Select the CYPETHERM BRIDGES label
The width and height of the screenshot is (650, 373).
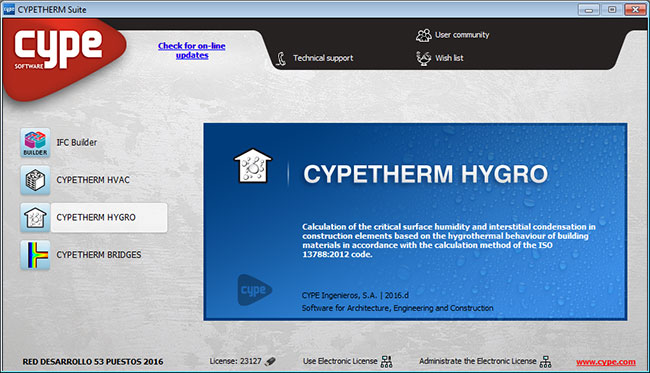99,255
